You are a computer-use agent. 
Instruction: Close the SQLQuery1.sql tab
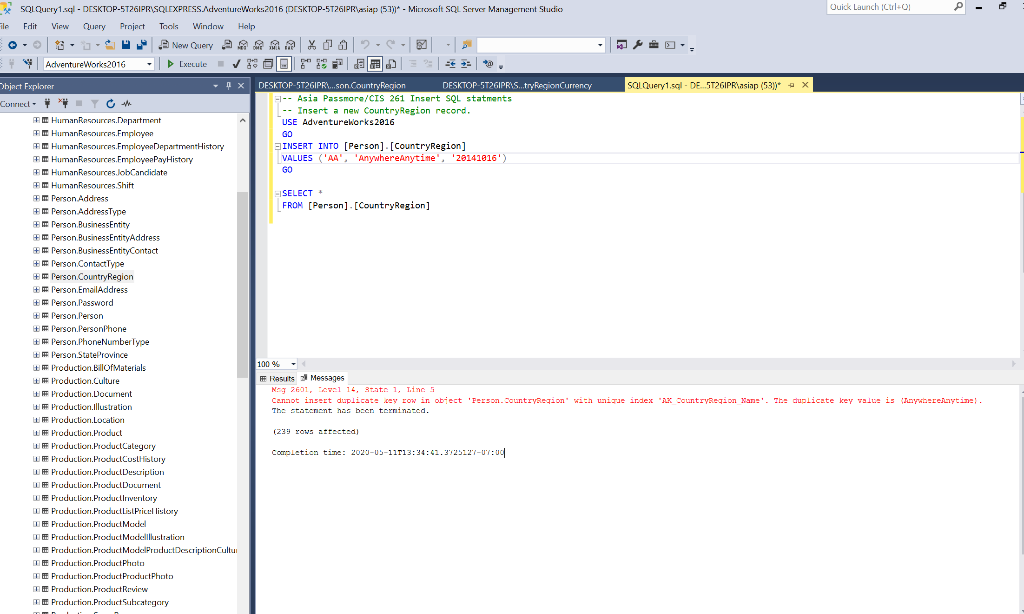805,85
